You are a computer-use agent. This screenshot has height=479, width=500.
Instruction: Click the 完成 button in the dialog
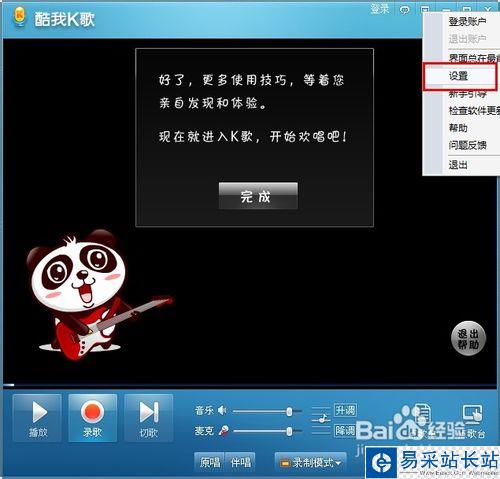pos(258,196)
